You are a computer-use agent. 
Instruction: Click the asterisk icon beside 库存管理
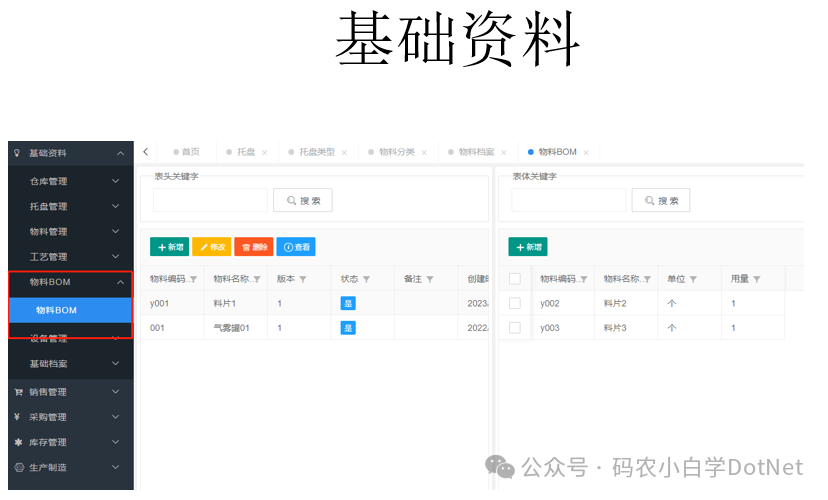pyautogui.click(x=18, y=443)
